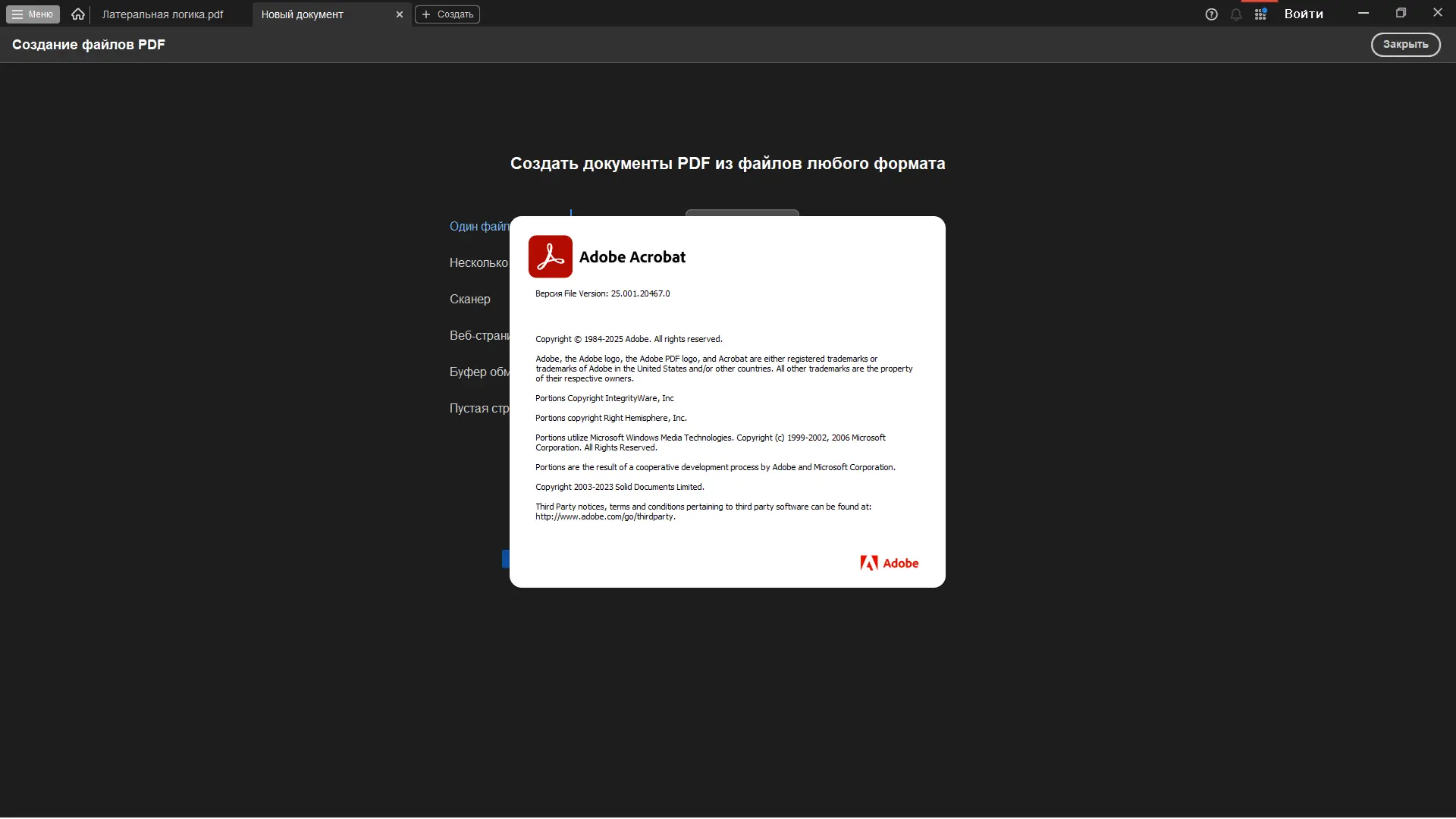Open the hamburger Меню button
The height and width of the screenshot is (819, 1456).
(33, 14)
